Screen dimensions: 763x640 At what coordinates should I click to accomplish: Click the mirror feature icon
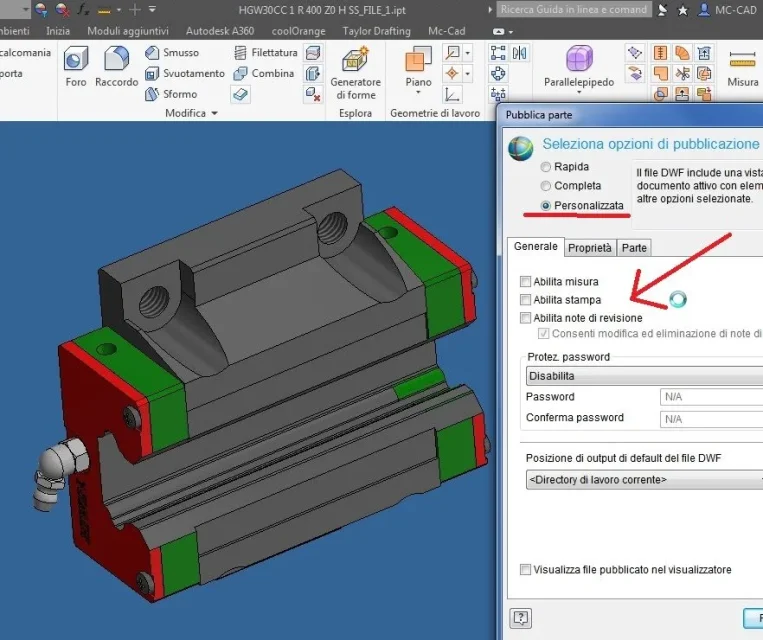pos(520,53)
